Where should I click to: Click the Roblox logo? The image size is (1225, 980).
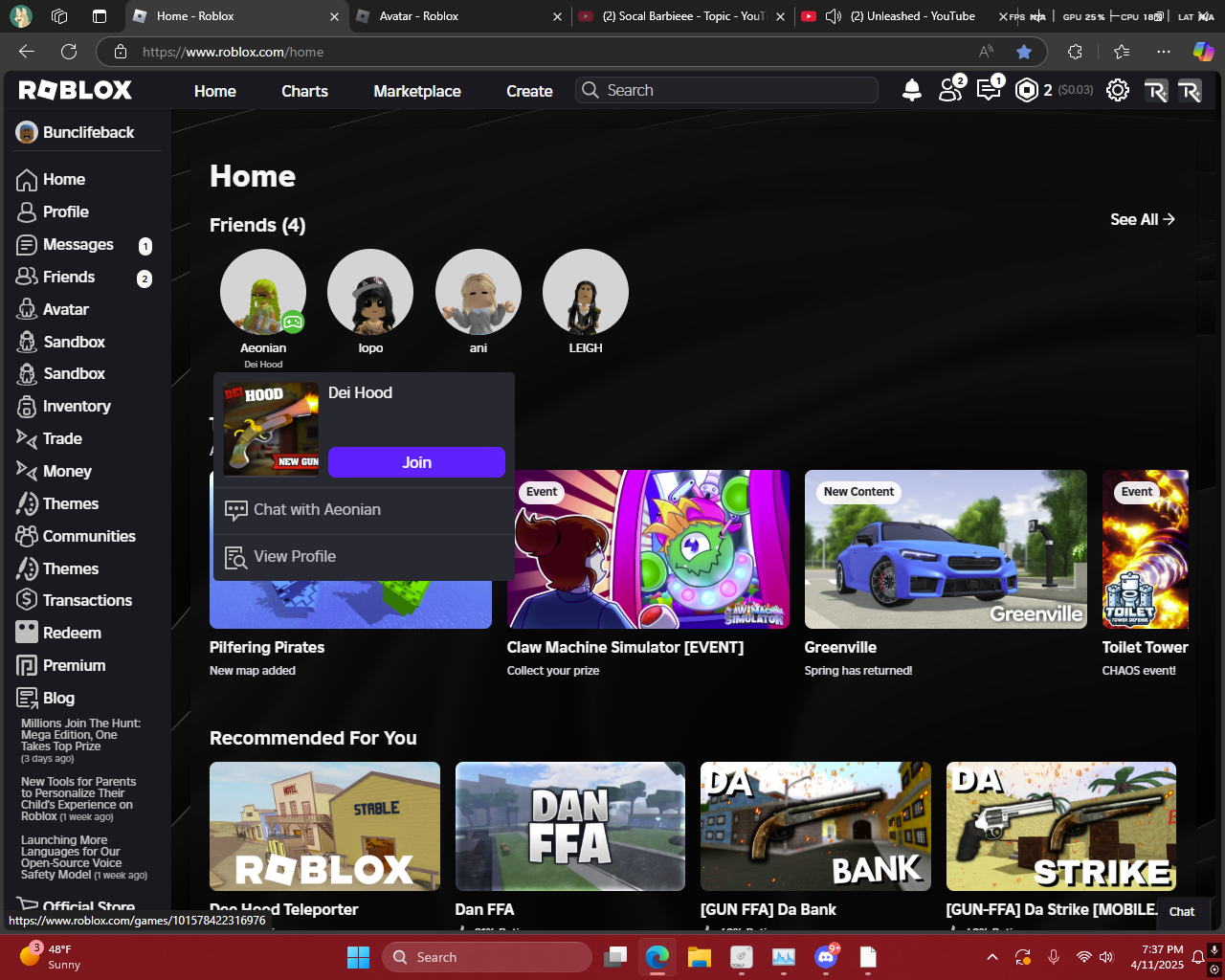(x=76, y=90)
